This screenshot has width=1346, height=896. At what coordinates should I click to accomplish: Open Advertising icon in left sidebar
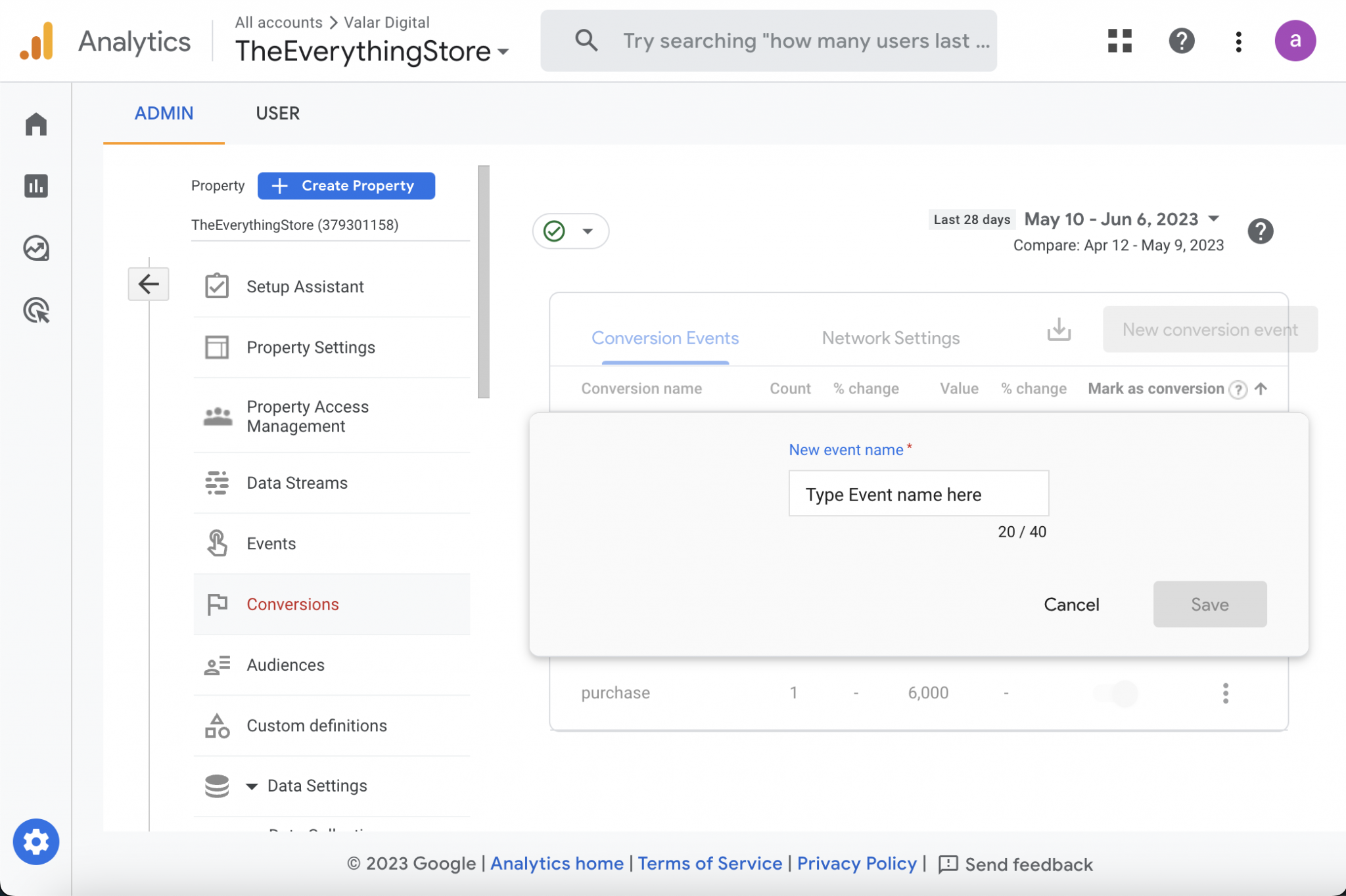36,310
